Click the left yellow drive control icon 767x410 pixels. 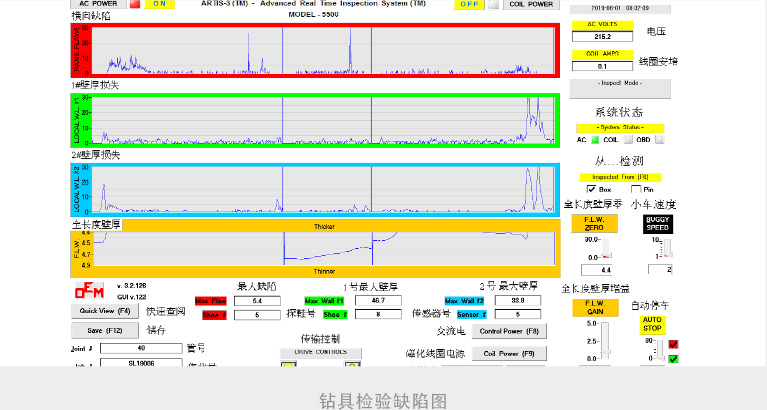coord(288,363)
